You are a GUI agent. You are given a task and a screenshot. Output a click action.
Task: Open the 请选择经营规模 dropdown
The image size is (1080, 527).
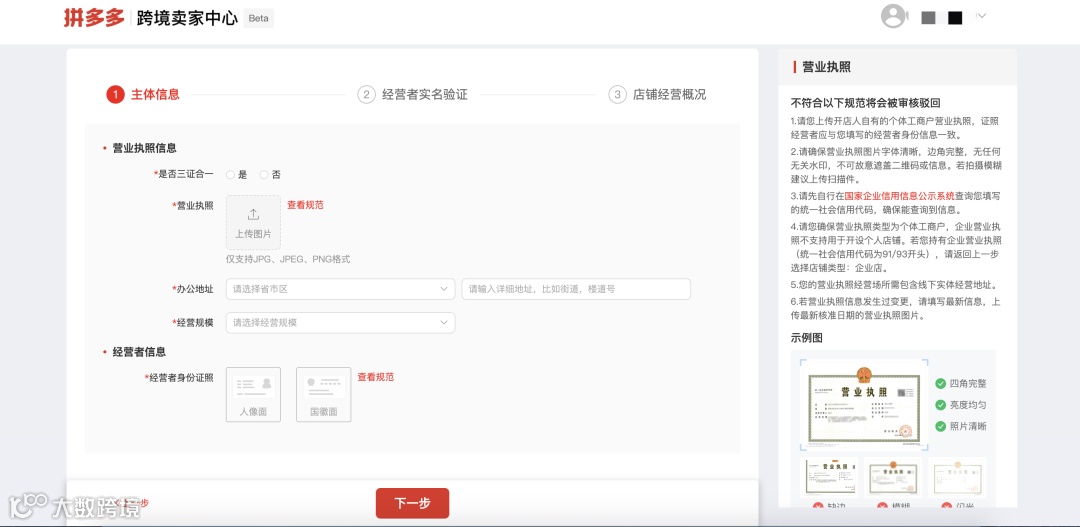pyautogui.click(x=340, y=322)
